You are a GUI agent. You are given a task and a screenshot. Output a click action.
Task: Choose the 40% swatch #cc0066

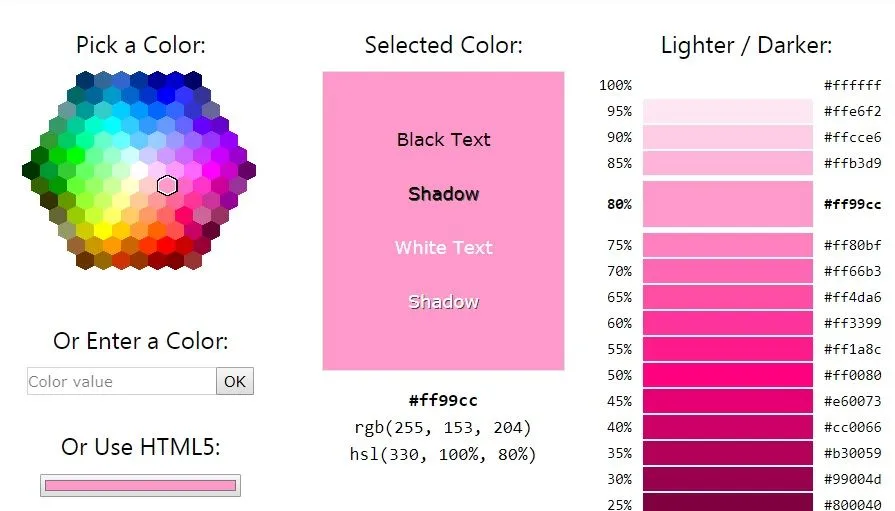[728, 427]
